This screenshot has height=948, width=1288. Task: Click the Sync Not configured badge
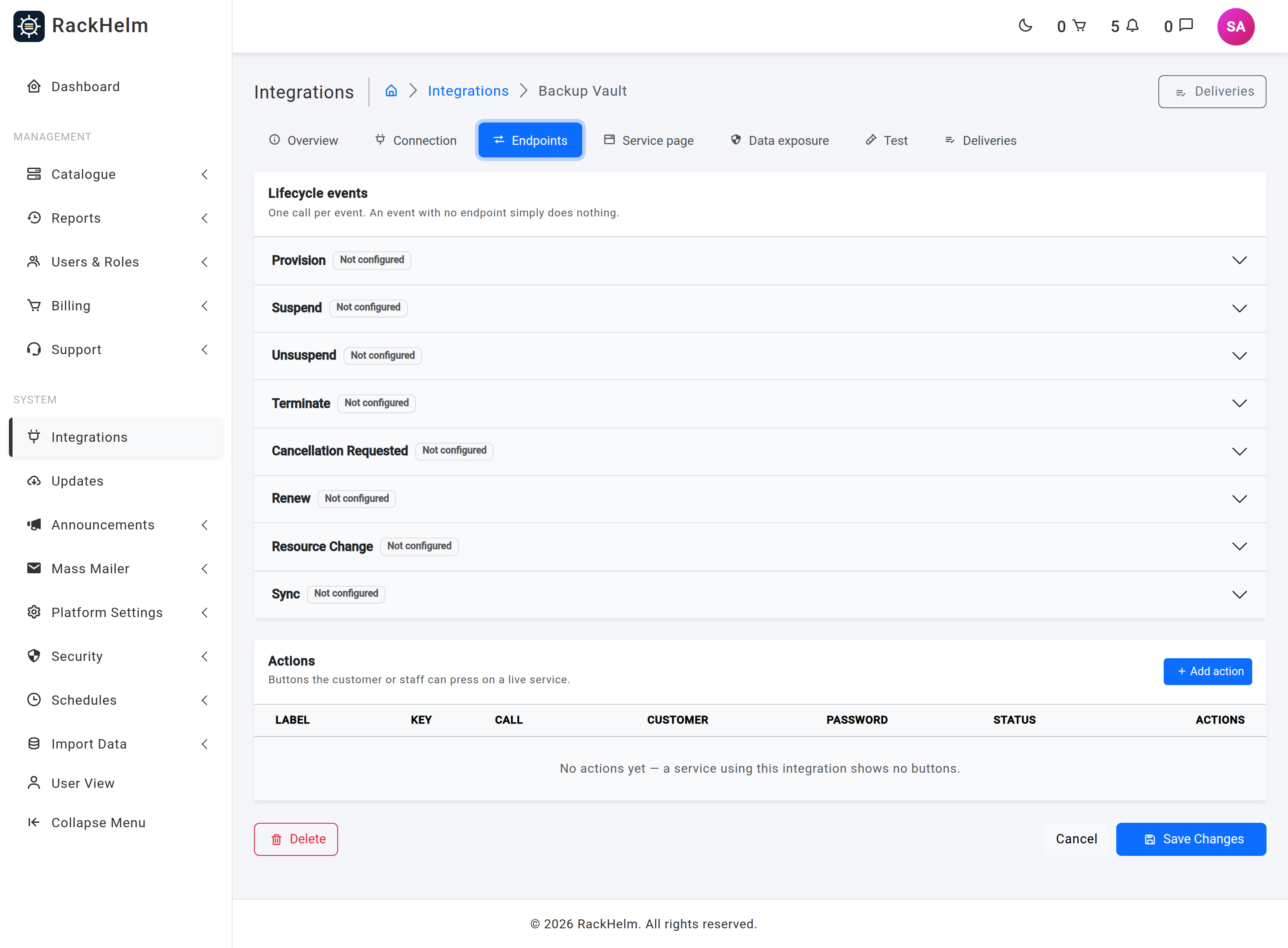coord(346,593)
